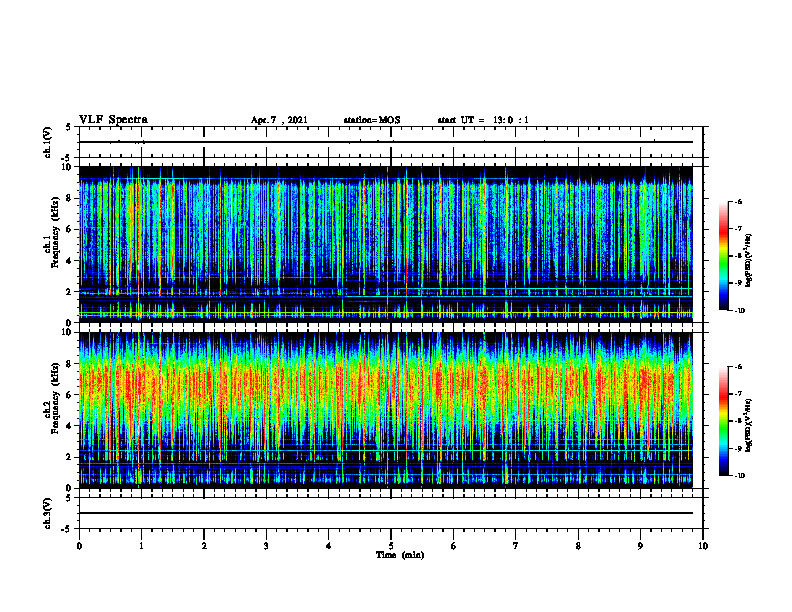This screenshot has height=612, width=792.
Task: Click the ch.1 colorbar "log(PSD)" label
Action: click(x=749, y=260)
